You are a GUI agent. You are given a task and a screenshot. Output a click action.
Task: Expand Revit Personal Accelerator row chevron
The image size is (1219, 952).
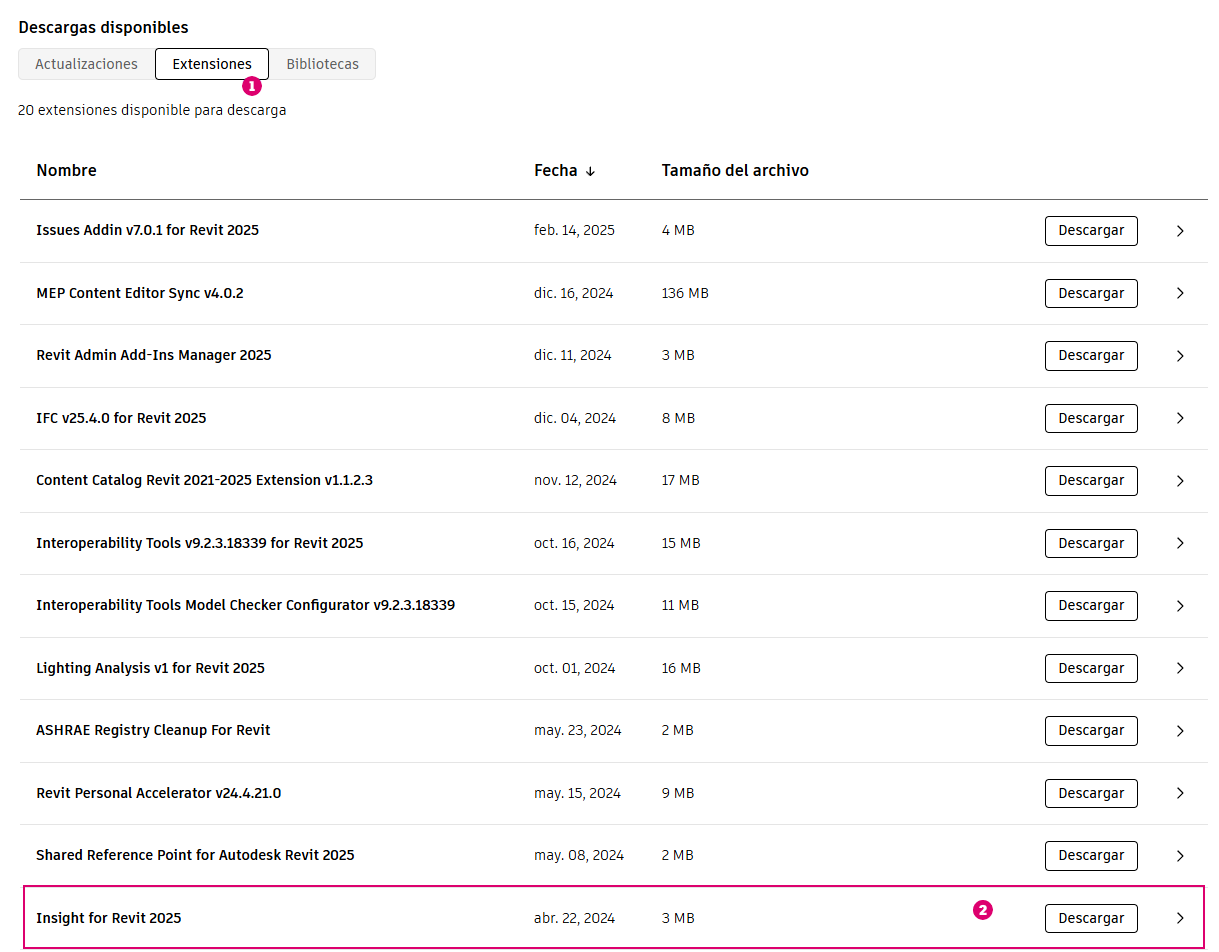[x=1180, y=793]
